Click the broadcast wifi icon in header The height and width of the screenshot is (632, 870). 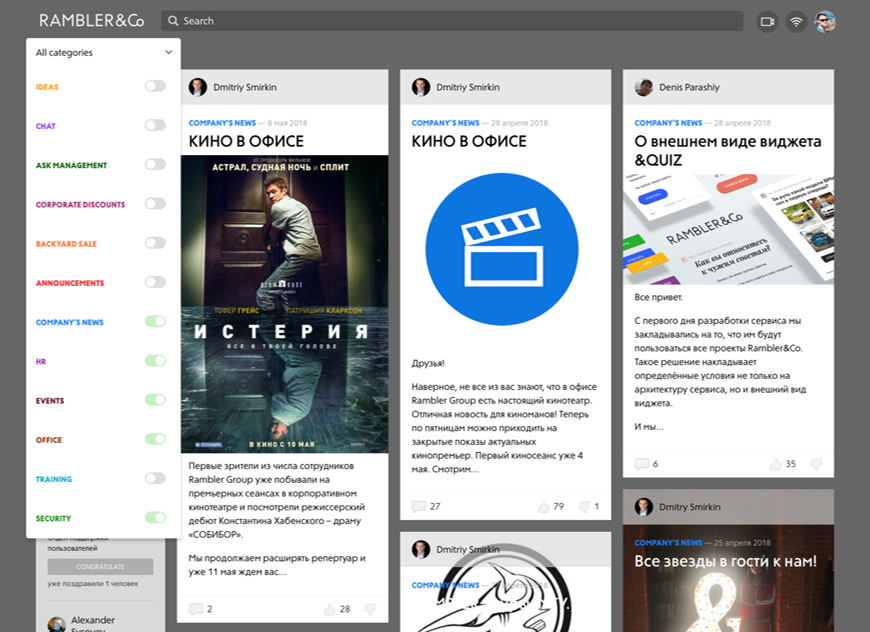tap(796, 22)
